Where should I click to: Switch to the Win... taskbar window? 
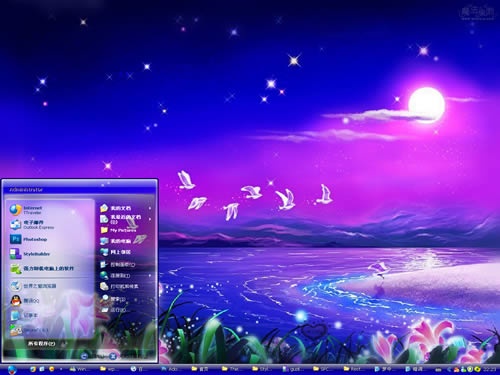coord(80,369)
